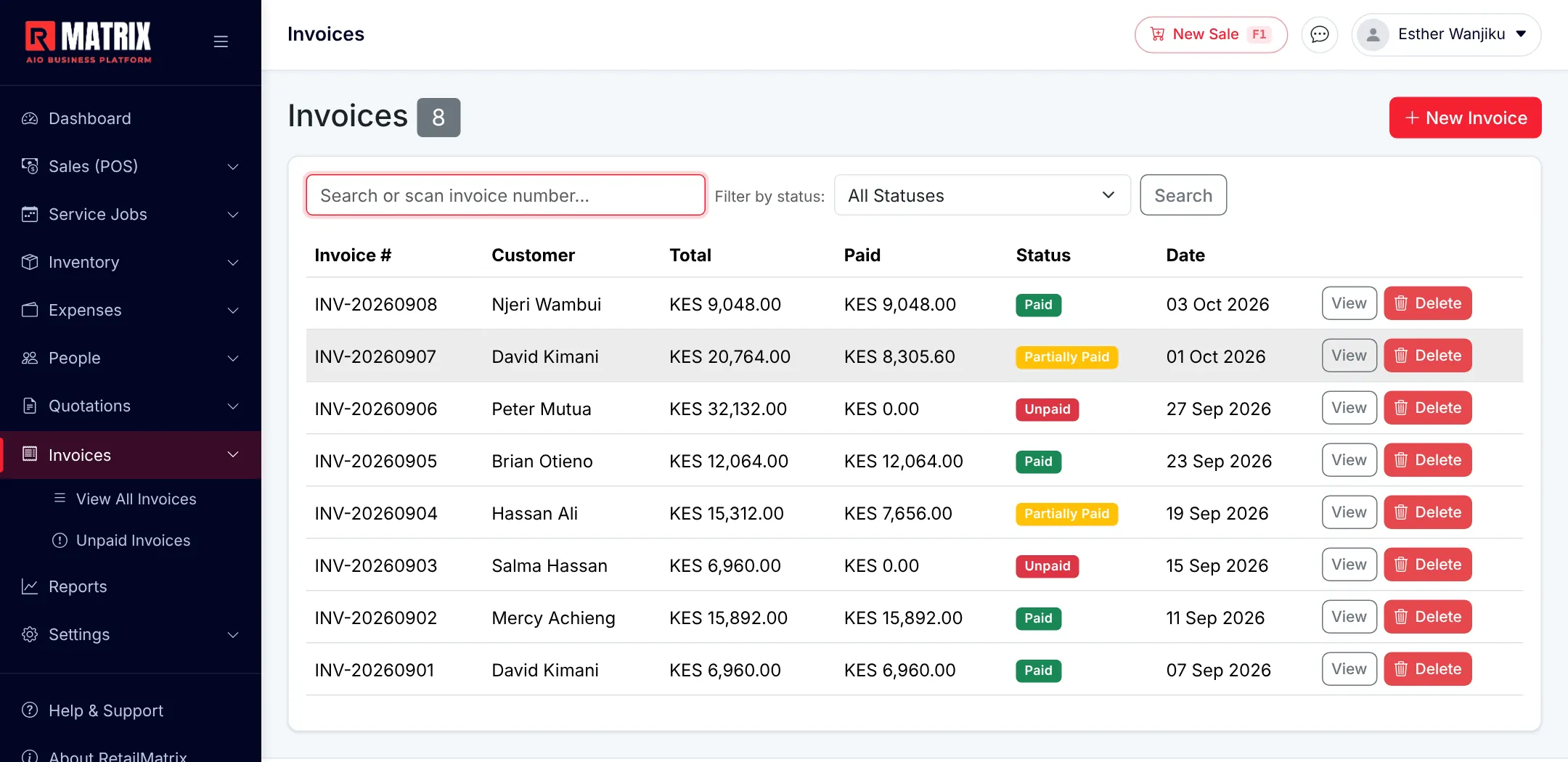Click the New Invoice button
Image resolution: width=1568 pixels, height=762 pixels.
[1465, 118]
